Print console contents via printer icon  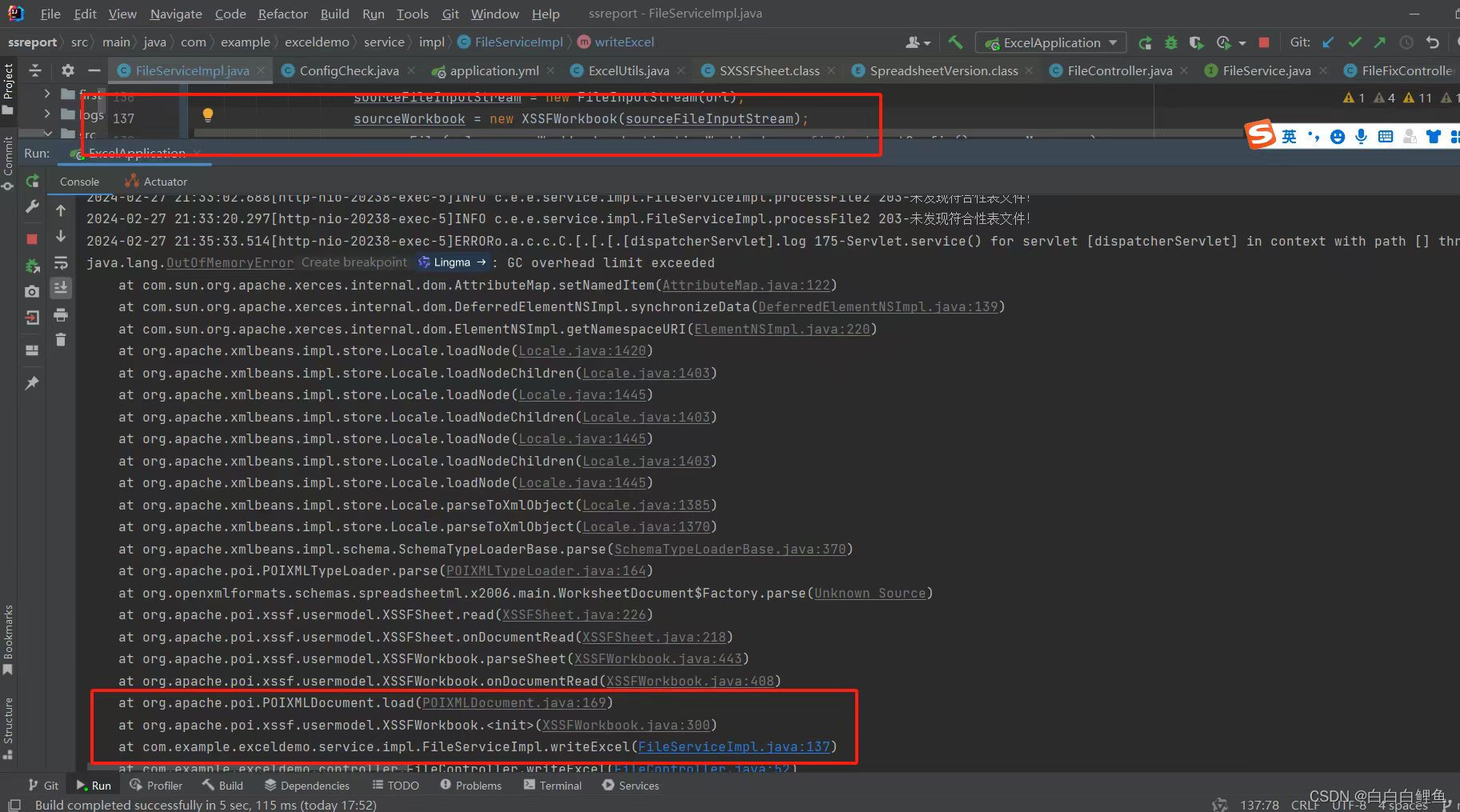tap(61, 316)
